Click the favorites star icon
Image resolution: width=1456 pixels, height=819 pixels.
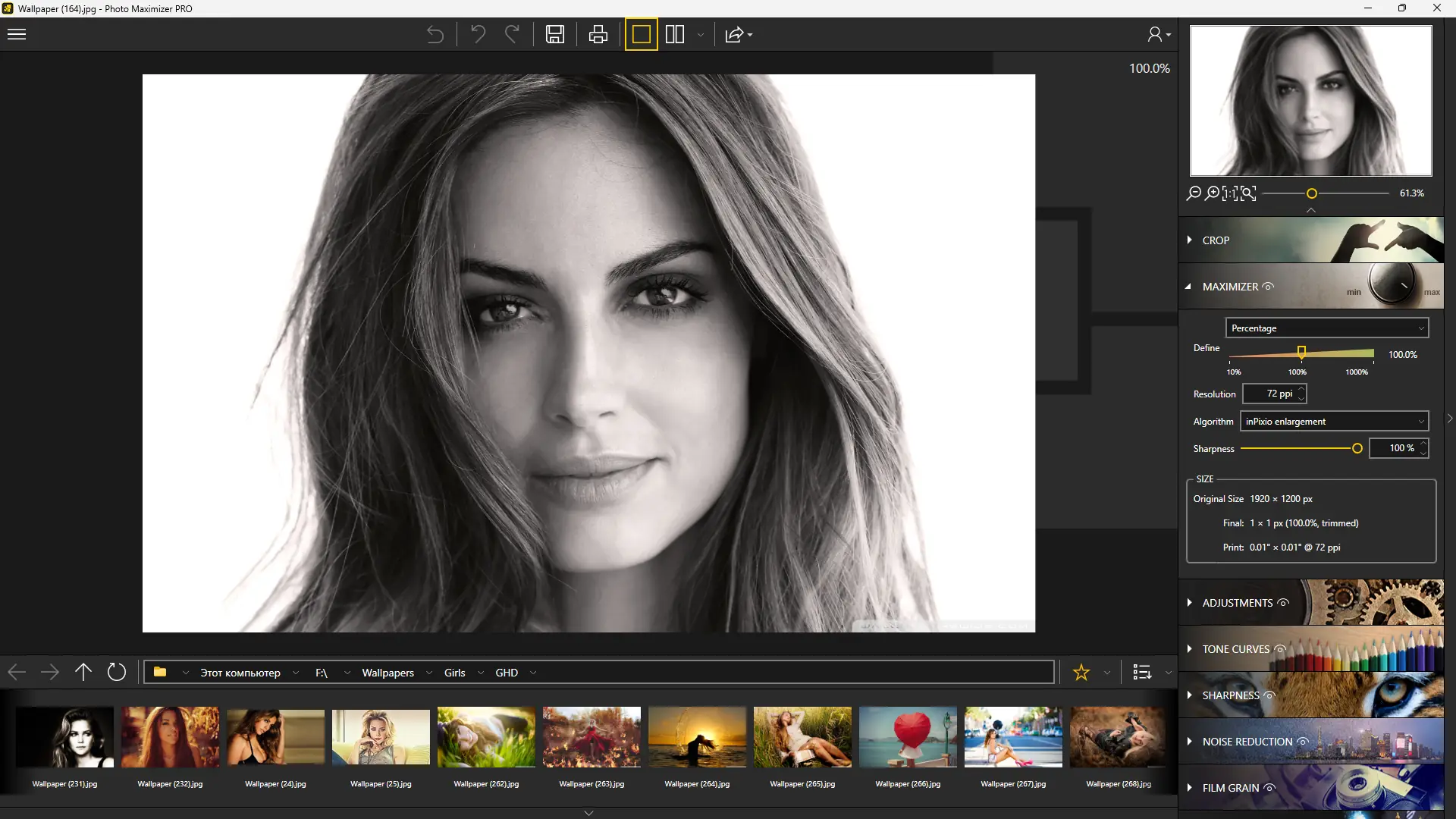(1081, 672)
